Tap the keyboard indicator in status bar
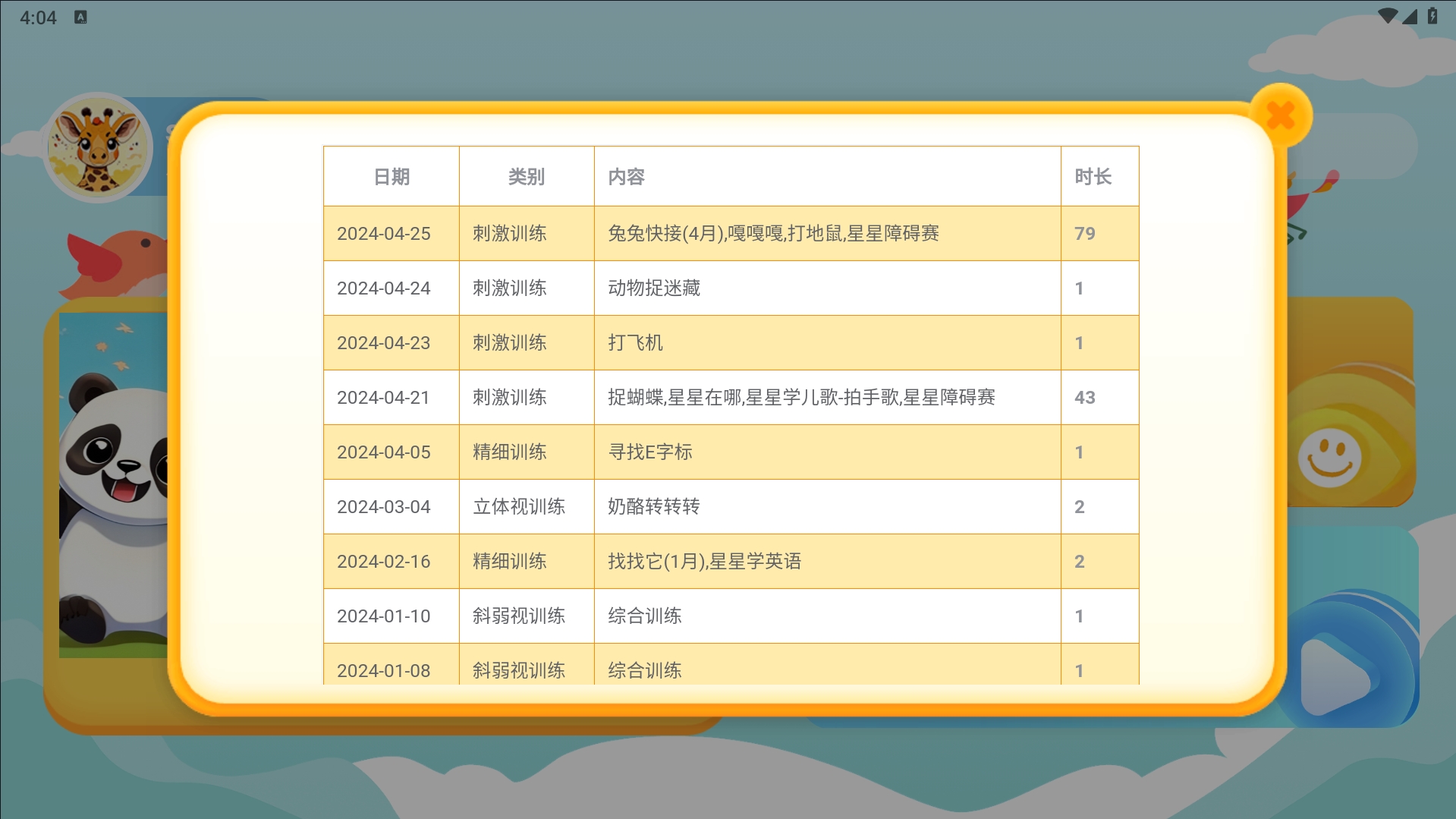 coord(80,17)
